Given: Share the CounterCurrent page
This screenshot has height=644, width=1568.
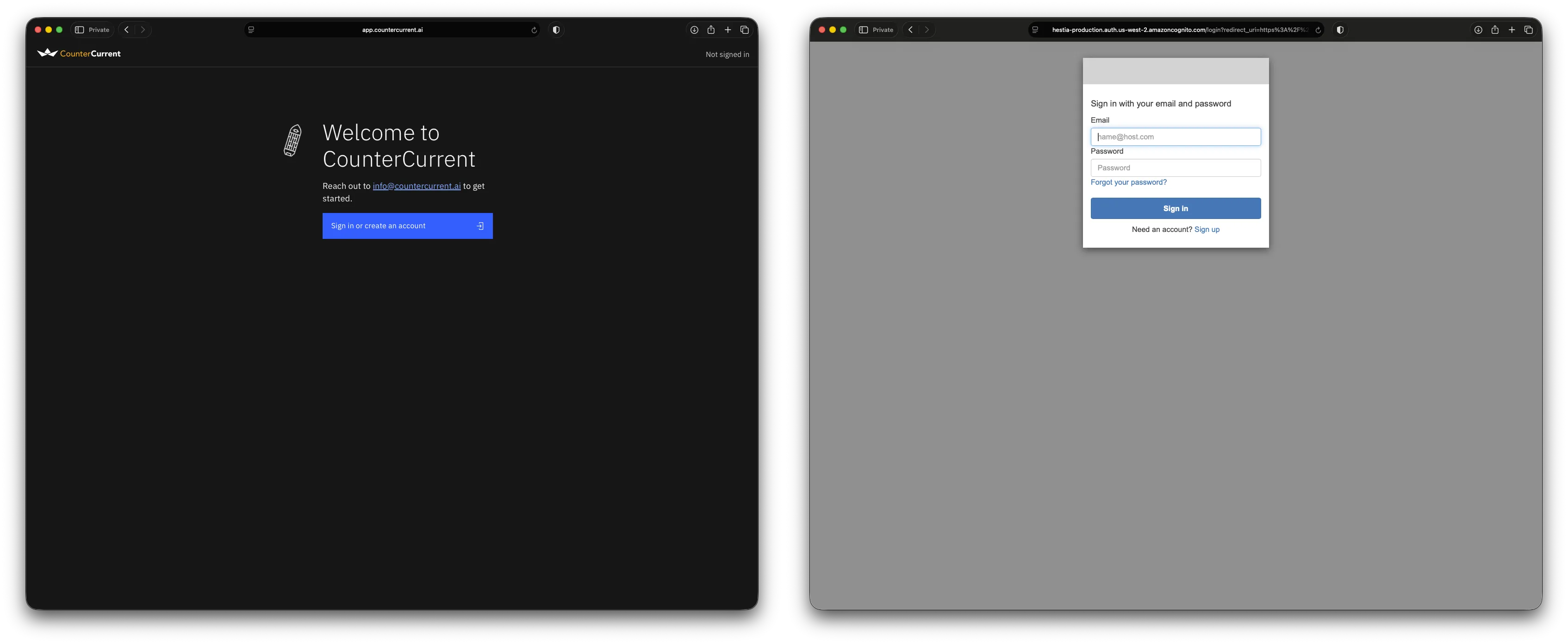Looking at the screenshot, I should (x=711, y=30).
